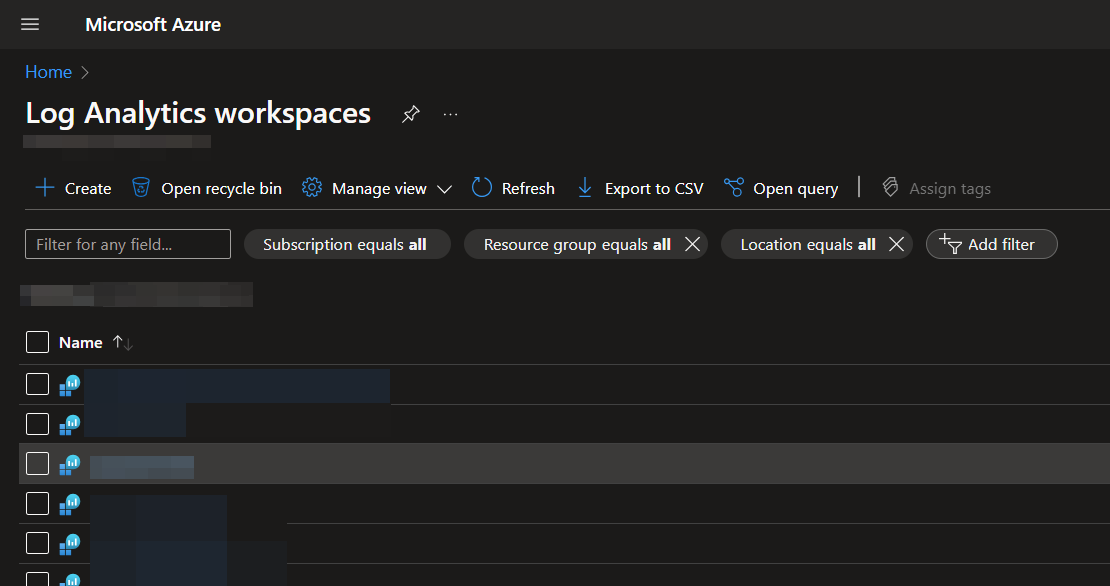Click the Open query button
The width and height of the screenshot is (1110, 586).
click(x=782, y=188)
